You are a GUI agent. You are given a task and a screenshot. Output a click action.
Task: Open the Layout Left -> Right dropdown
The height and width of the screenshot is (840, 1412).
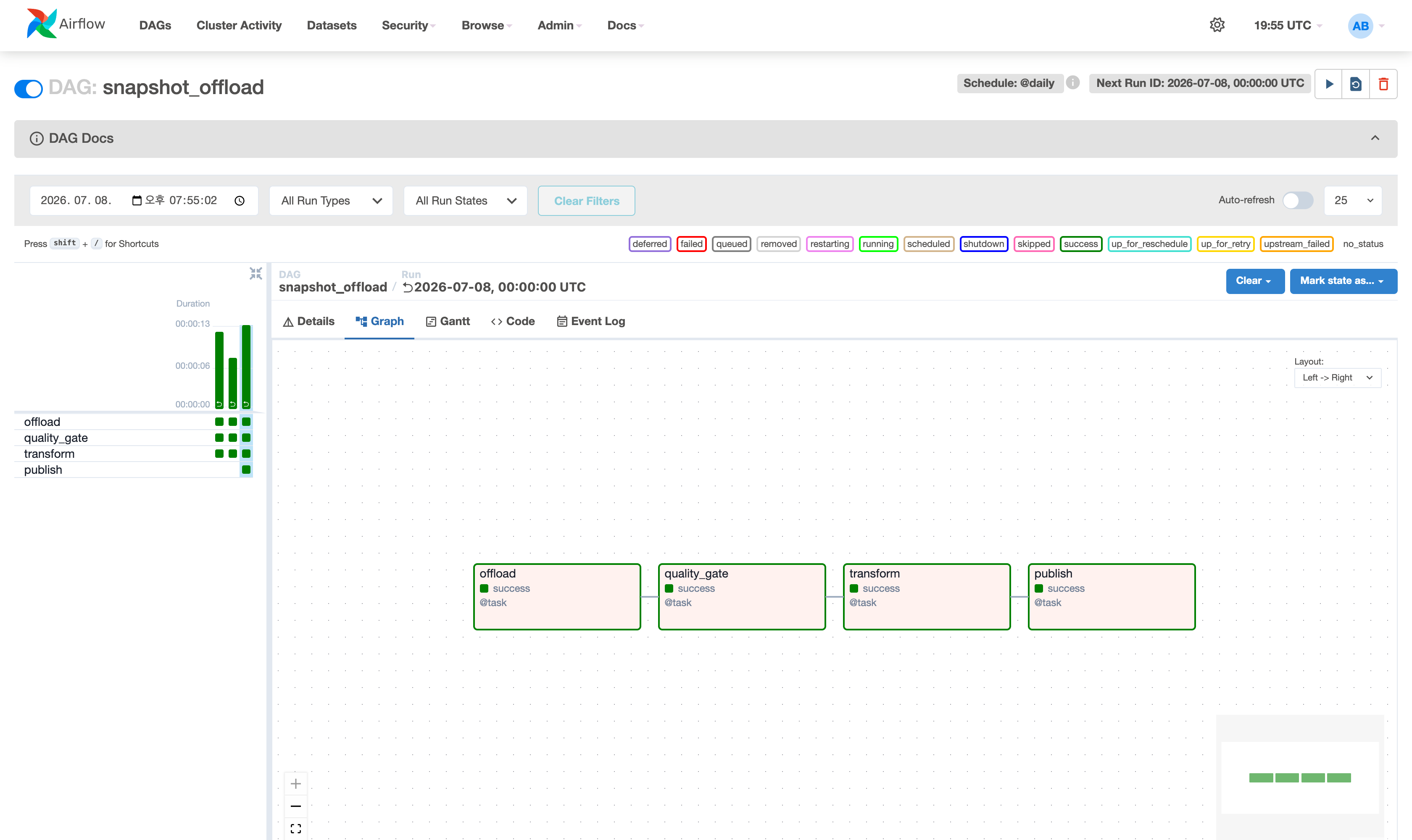[1338, 378]
